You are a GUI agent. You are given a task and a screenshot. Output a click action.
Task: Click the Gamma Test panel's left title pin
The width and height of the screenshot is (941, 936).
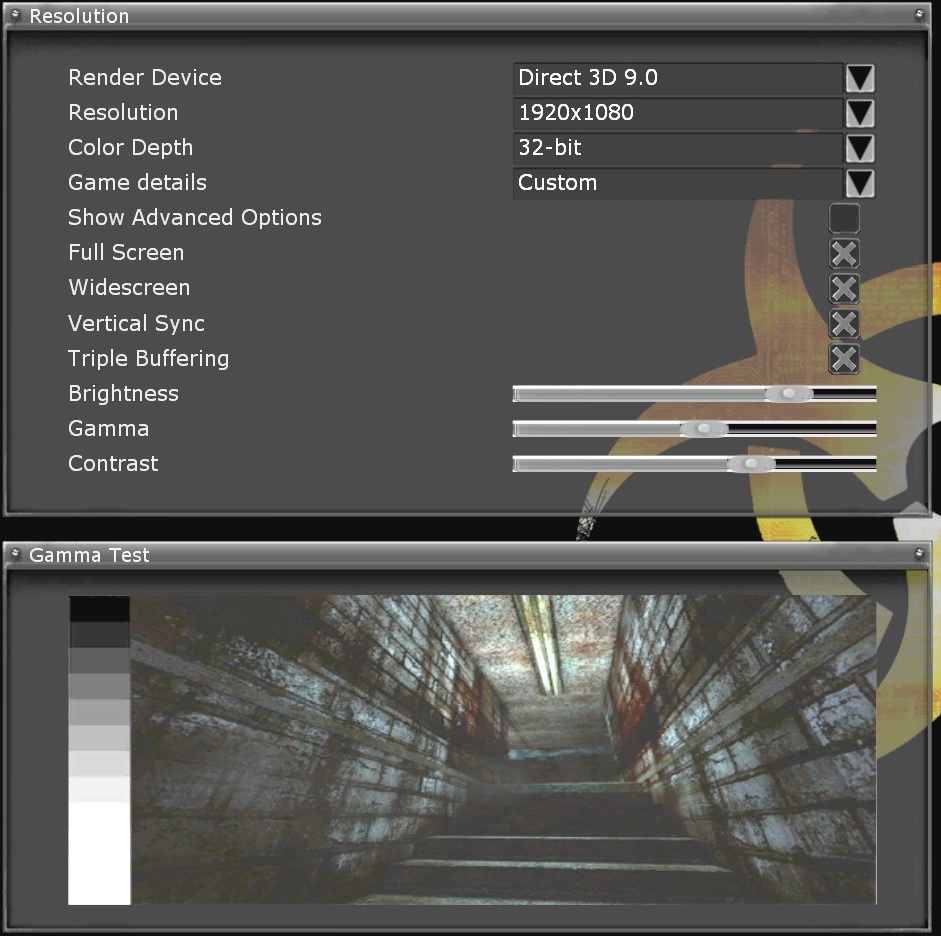tap(16, 553)
